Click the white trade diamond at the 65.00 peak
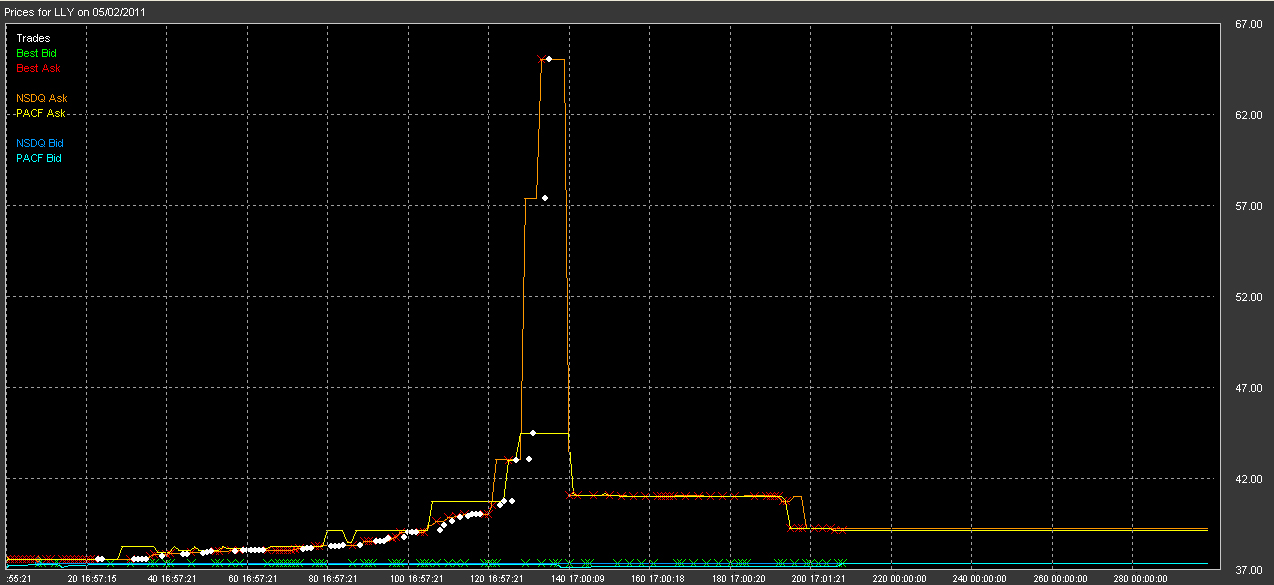 549,59
